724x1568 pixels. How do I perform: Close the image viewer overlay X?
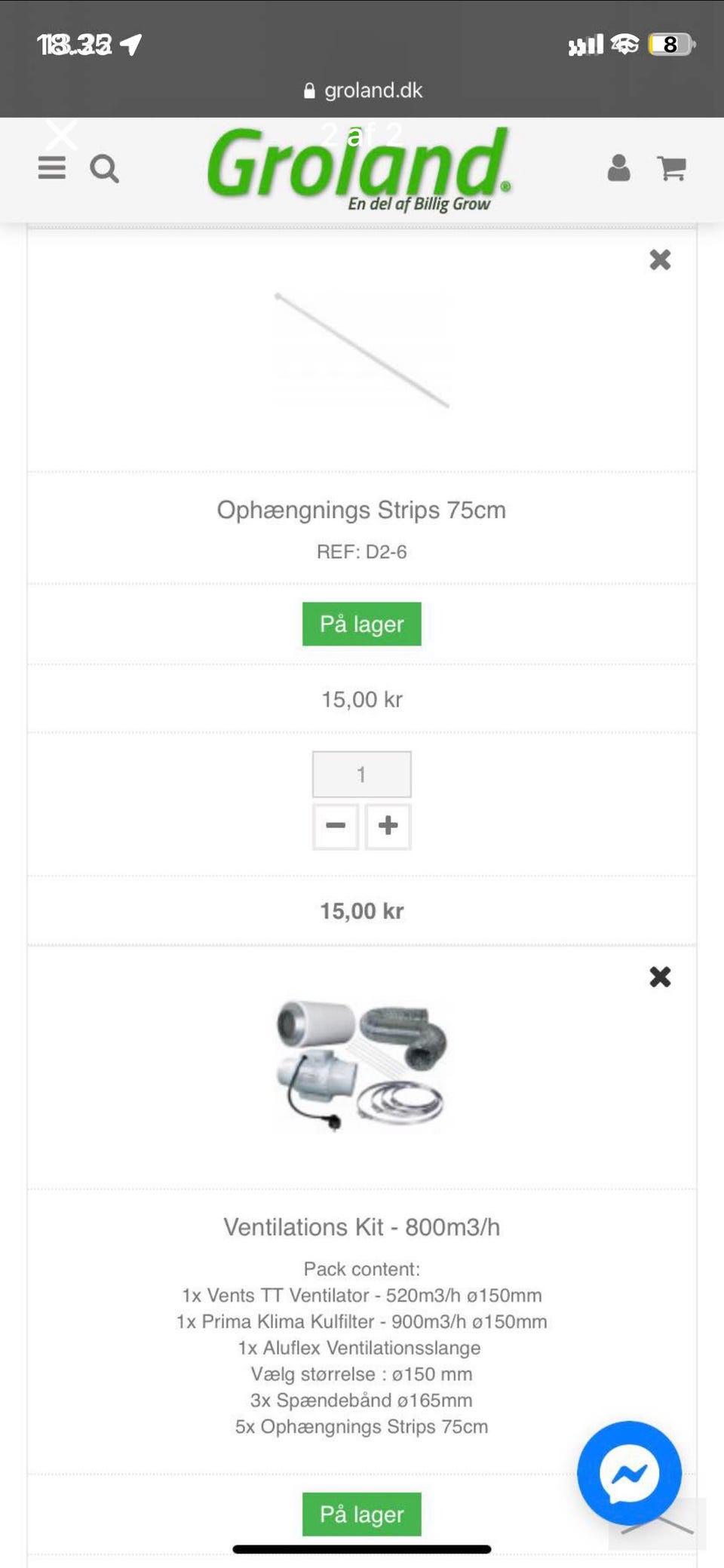point(62,136)
